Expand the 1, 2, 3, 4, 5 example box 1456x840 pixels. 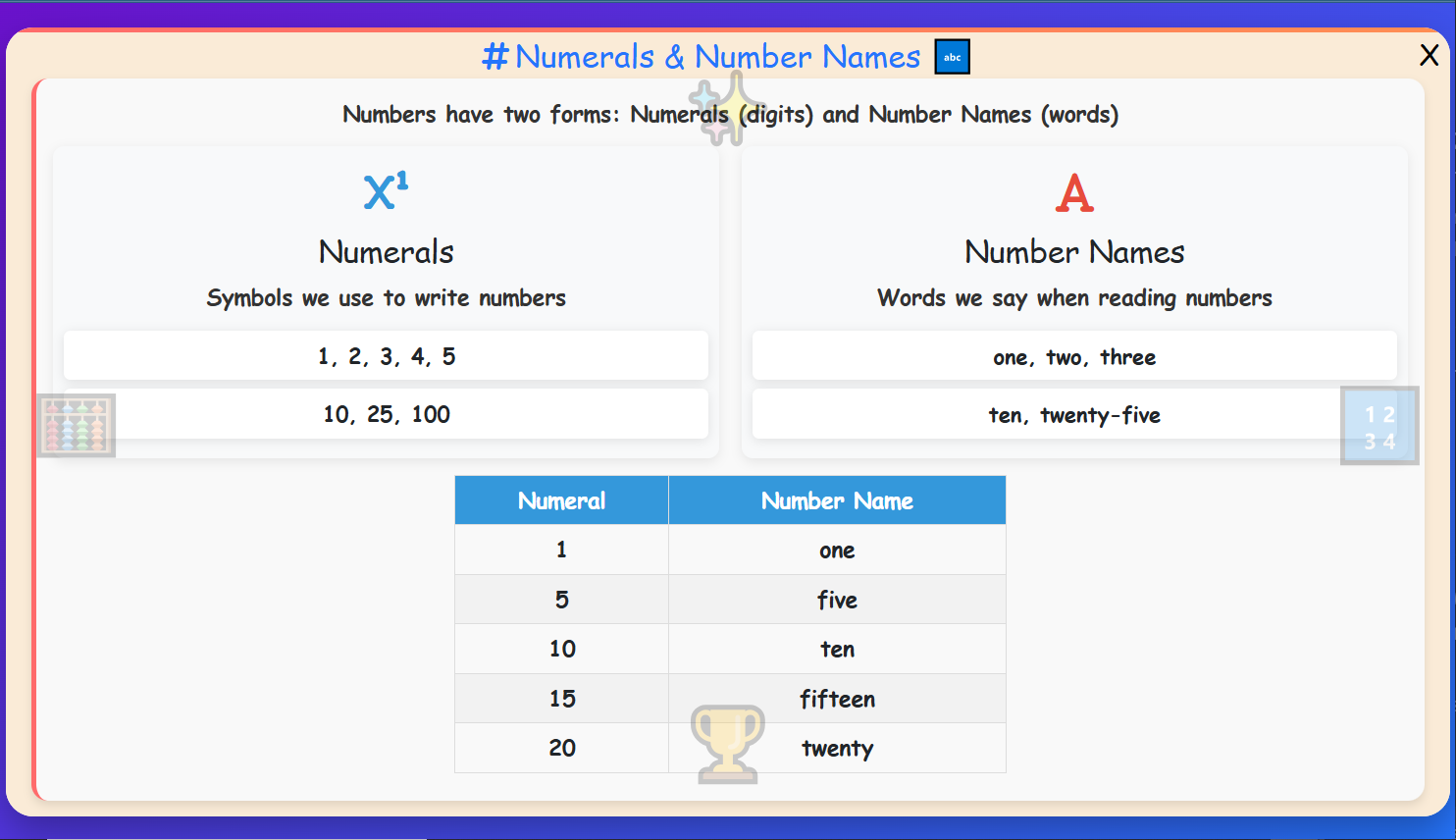click(x=386, y=355)
